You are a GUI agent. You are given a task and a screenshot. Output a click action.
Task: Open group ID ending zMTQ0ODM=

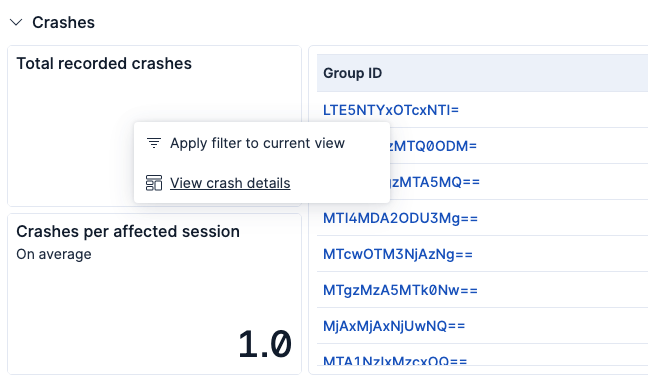tap(434, 146)
